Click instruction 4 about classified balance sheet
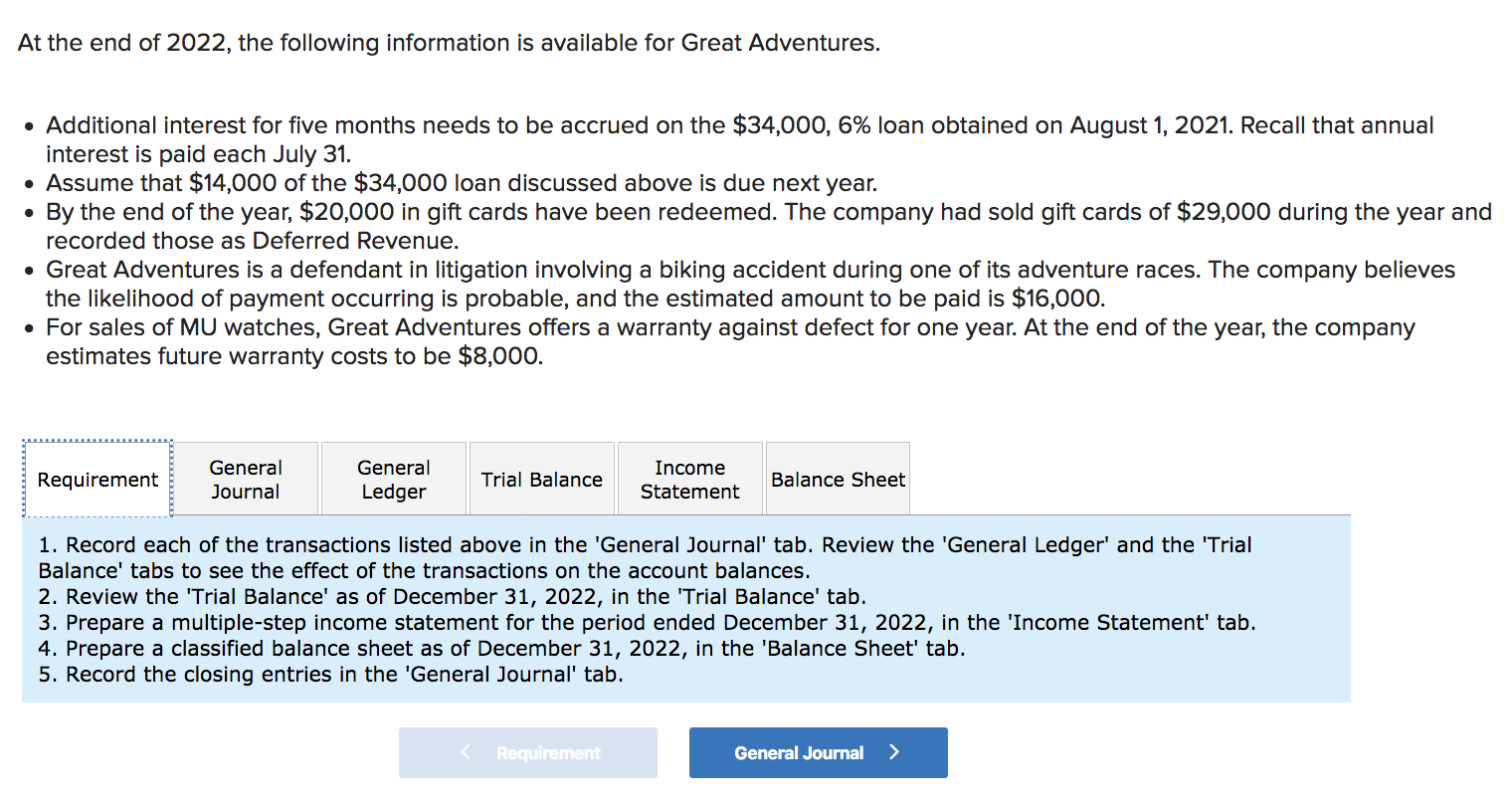 501,649
